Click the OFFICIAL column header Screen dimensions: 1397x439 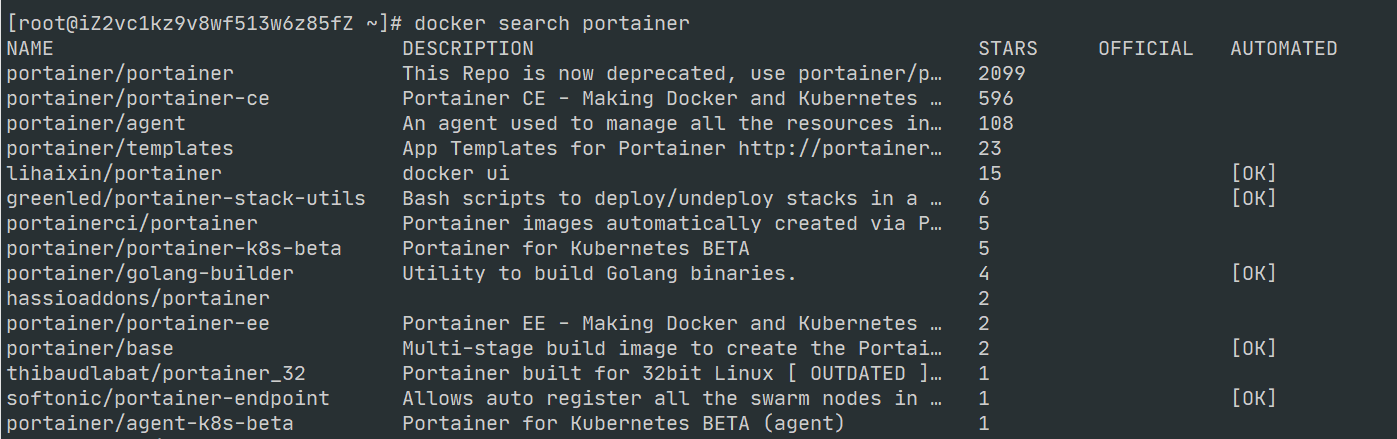point(1146,48)
